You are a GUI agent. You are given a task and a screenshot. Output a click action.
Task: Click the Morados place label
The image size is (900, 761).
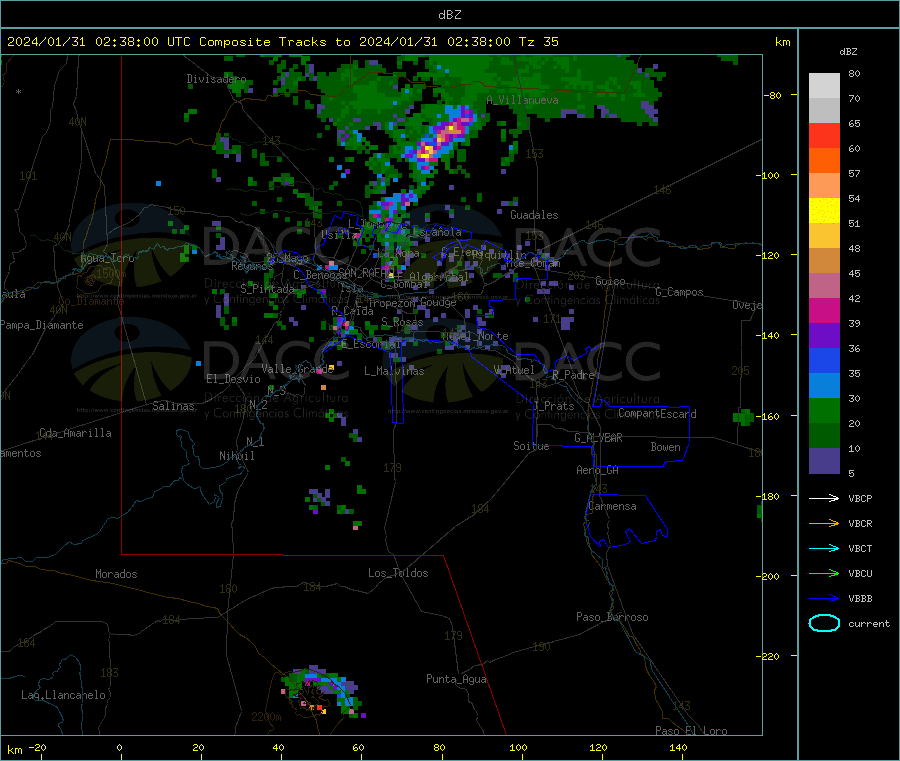(x=116, y=574)
